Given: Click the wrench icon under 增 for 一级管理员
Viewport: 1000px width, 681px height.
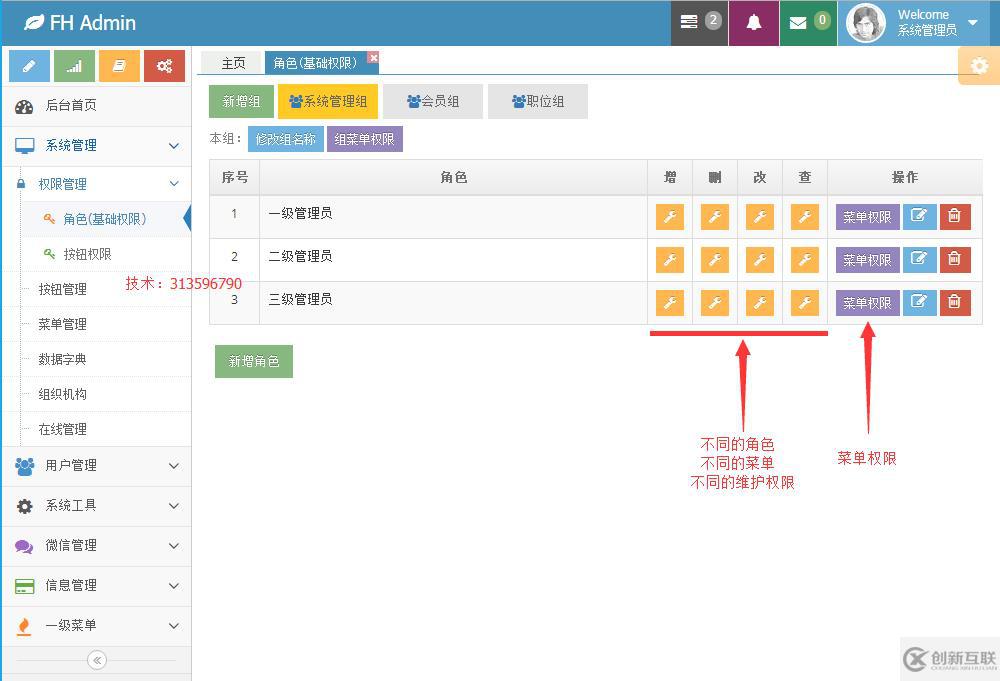Looking at the screenshot, I should [669, 216].
